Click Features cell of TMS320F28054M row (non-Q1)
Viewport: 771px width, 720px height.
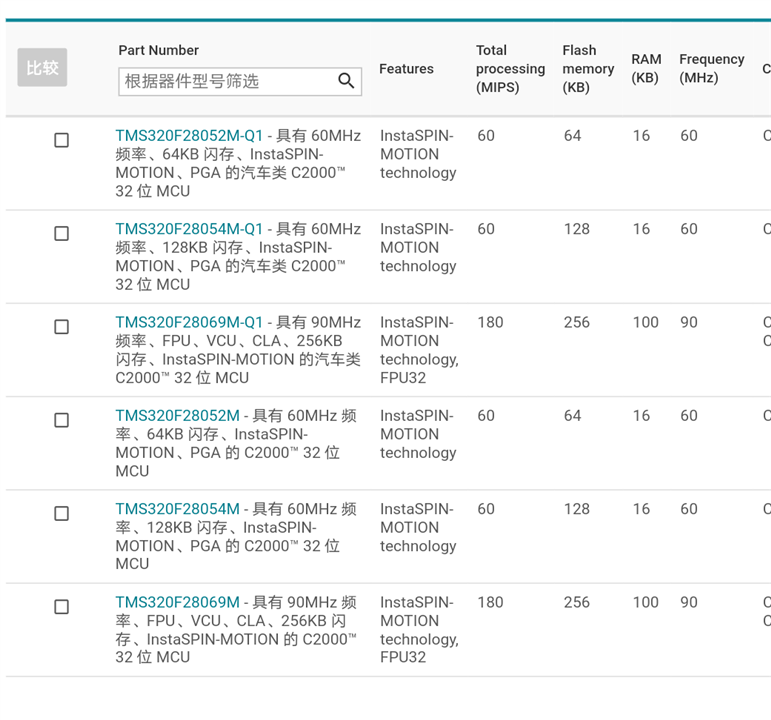(x=418, y=527)
